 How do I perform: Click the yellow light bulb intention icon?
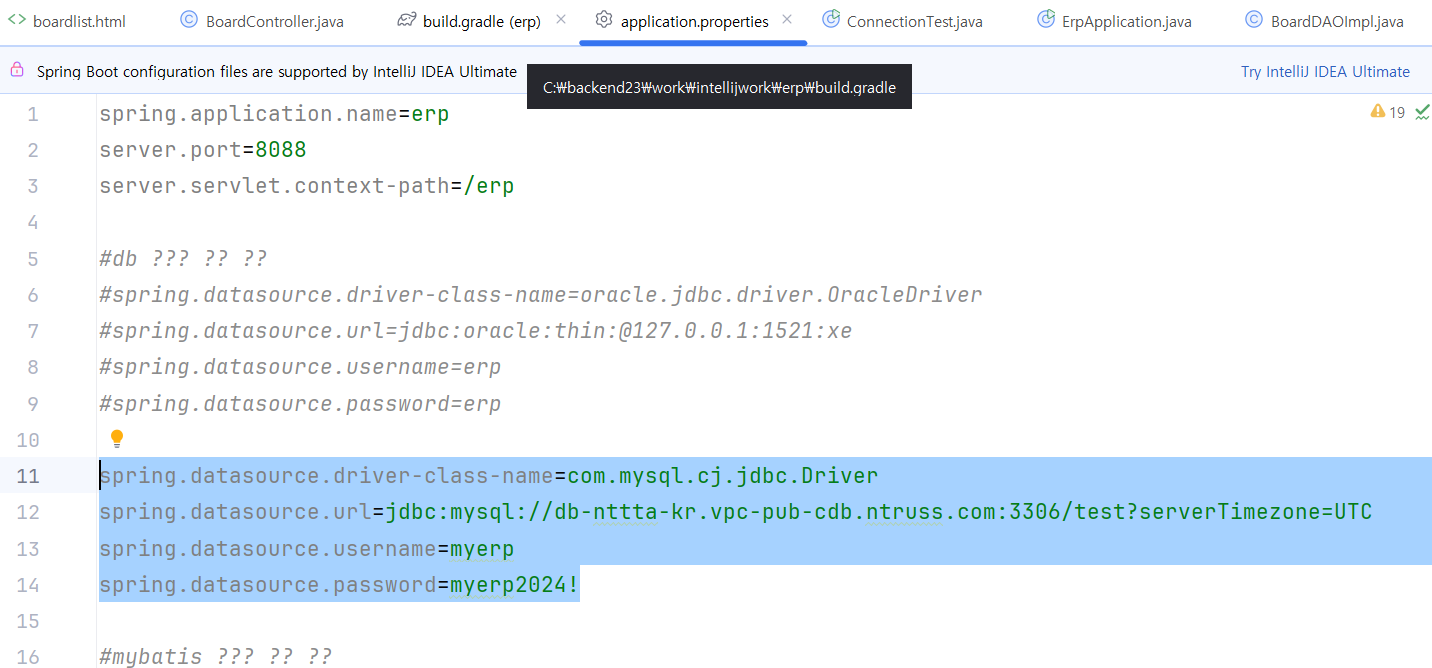coord(117,439)
